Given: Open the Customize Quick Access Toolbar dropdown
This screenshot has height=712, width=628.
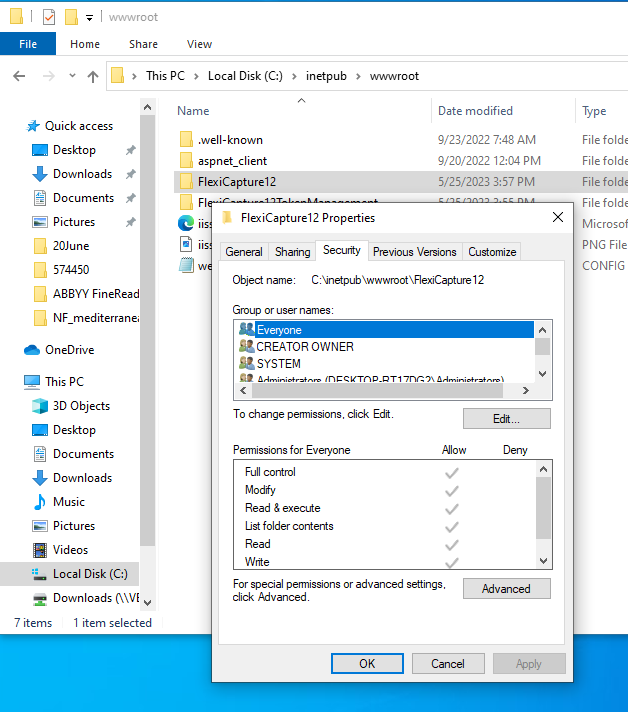Looking at the screenshot, I should pos(89,18).
